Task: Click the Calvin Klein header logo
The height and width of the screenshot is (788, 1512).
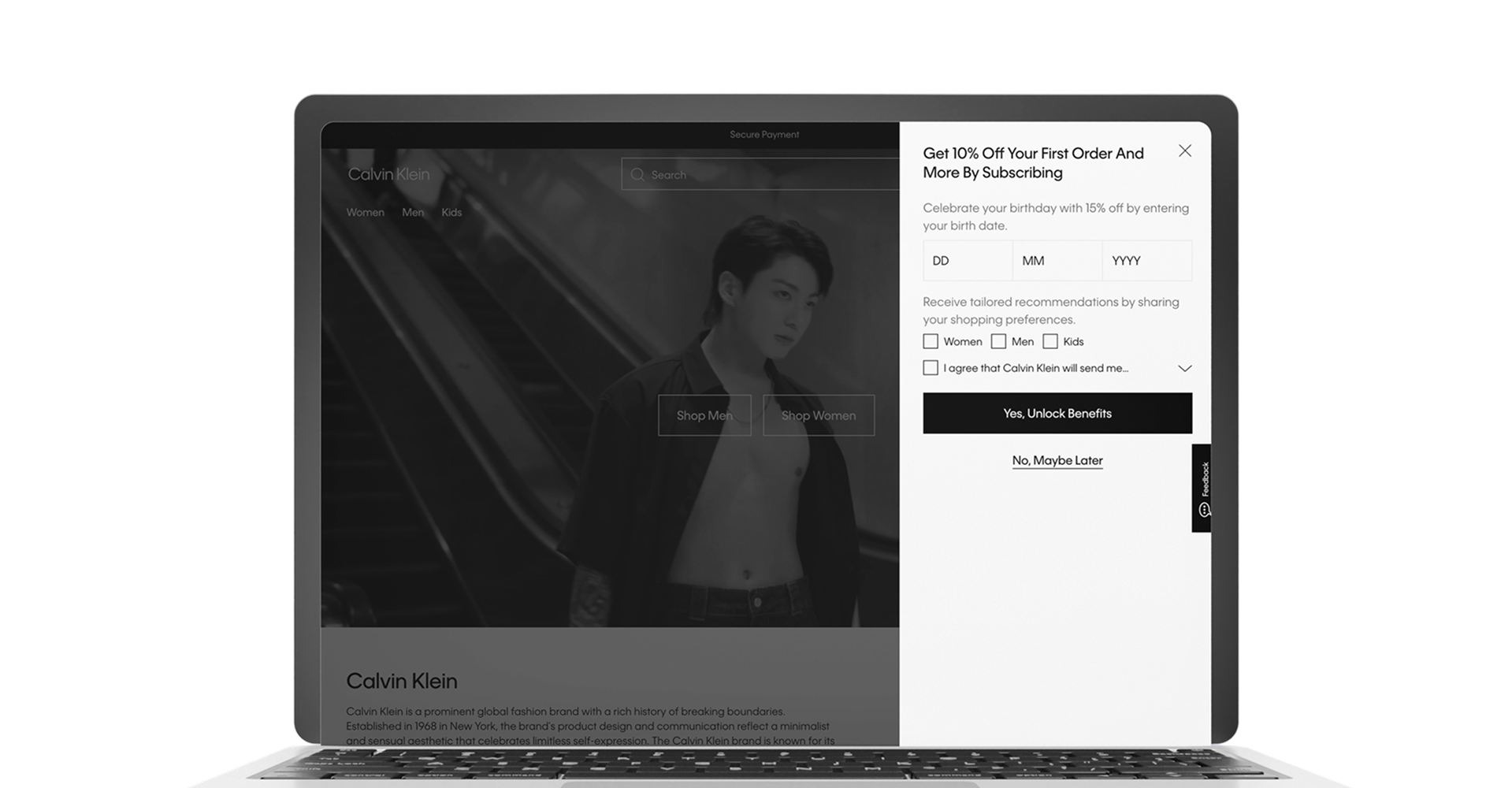Action: (389, 174)
